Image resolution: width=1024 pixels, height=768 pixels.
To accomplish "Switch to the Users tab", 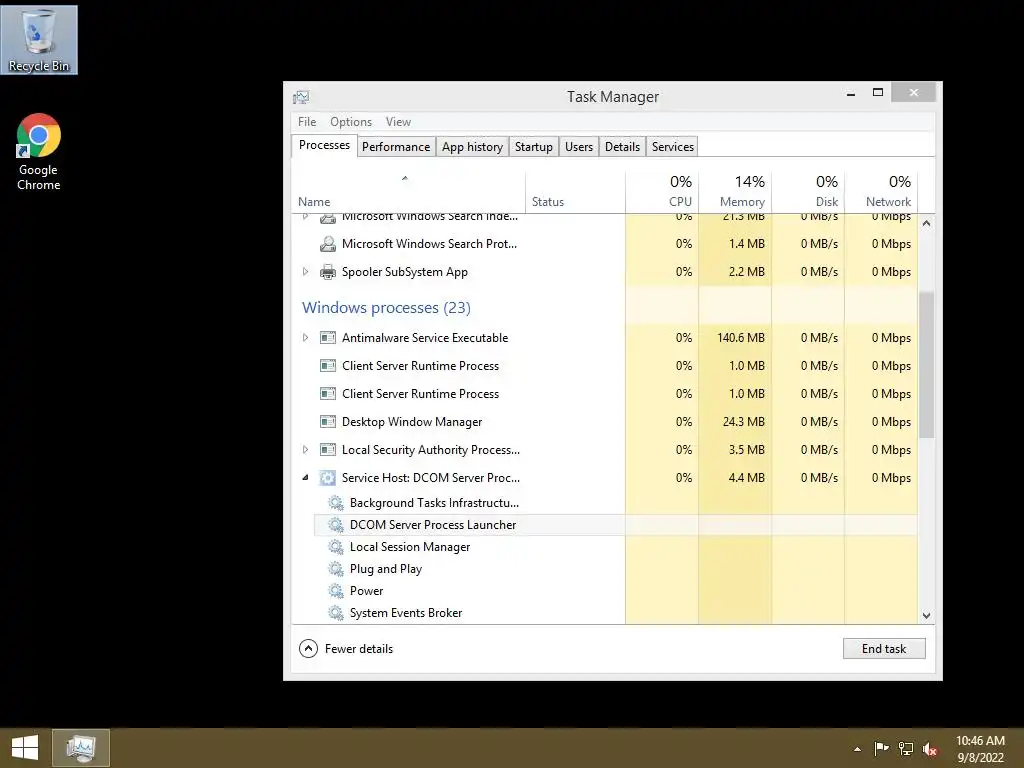I will [x=579, y=147].
